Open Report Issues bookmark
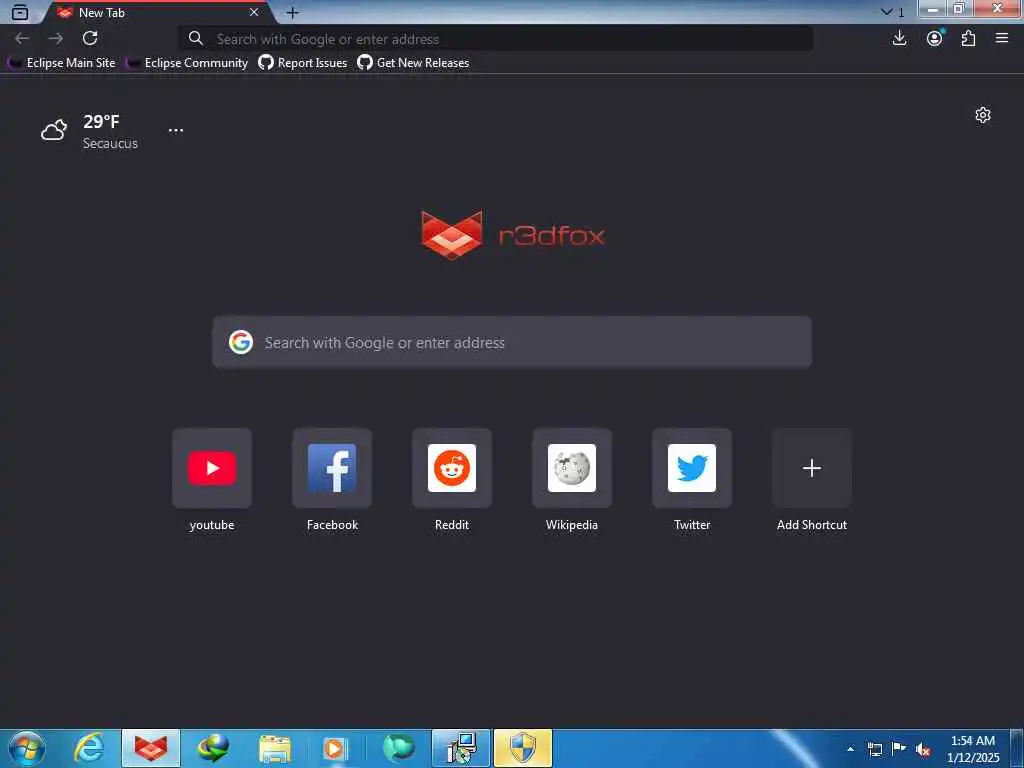The image size is (1024, 768). [x=303, y=63]
